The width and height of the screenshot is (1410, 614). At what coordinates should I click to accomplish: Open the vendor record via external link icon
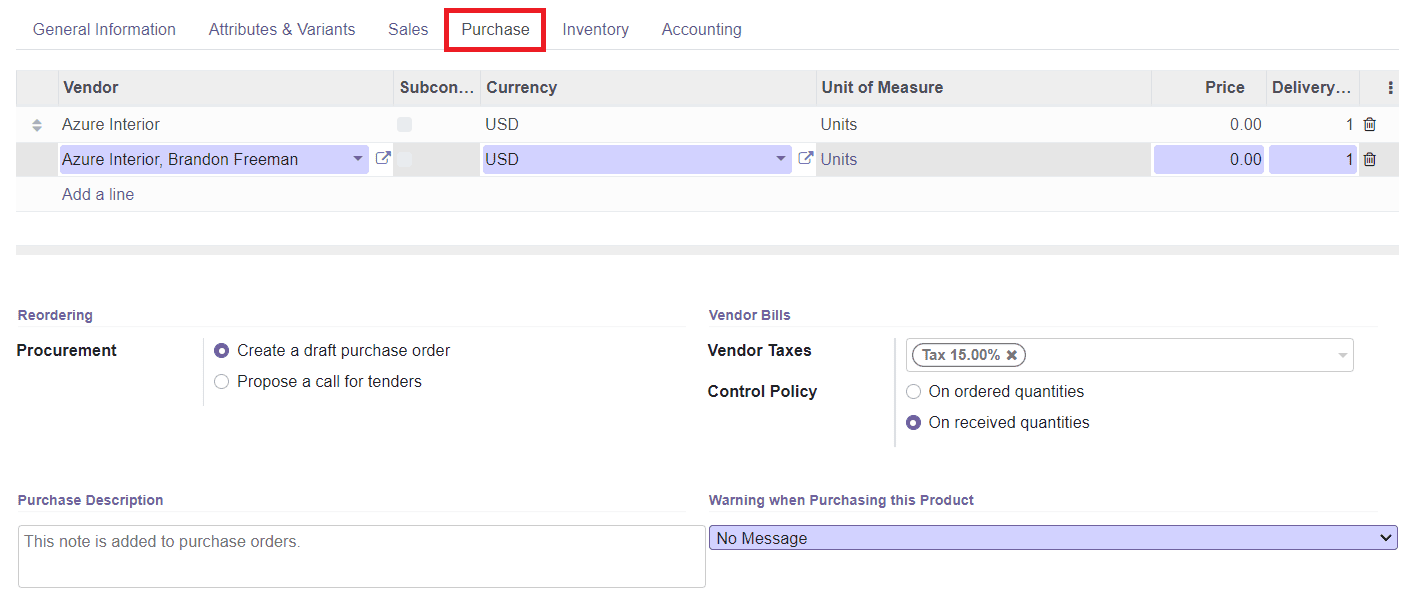click(382, 158)
